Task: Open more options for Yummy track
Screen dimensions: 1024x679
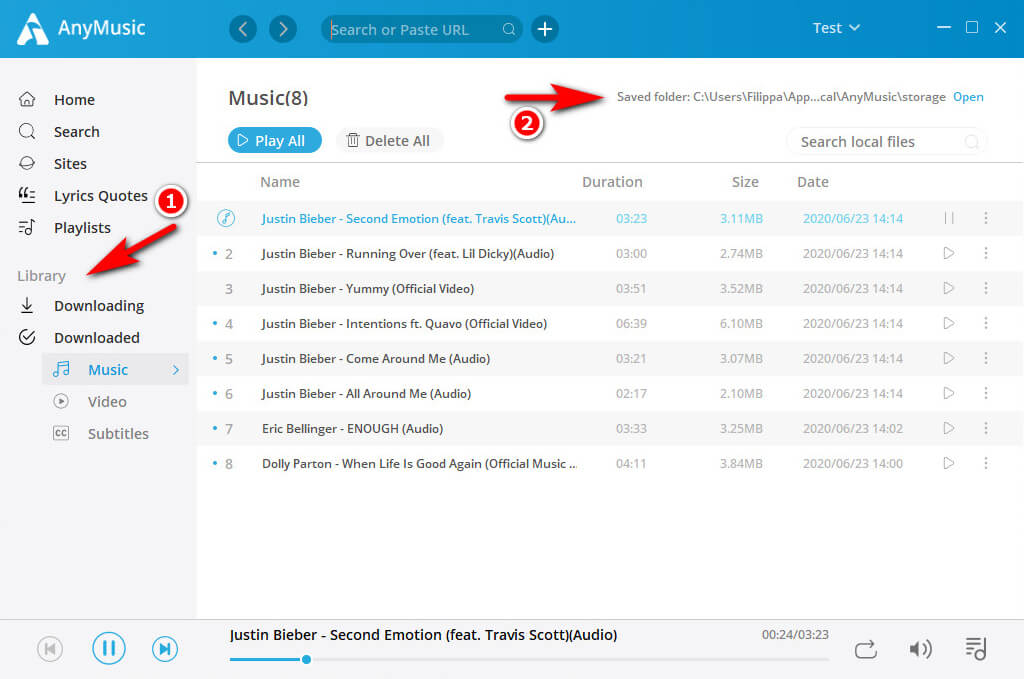Action: [985, 288]
